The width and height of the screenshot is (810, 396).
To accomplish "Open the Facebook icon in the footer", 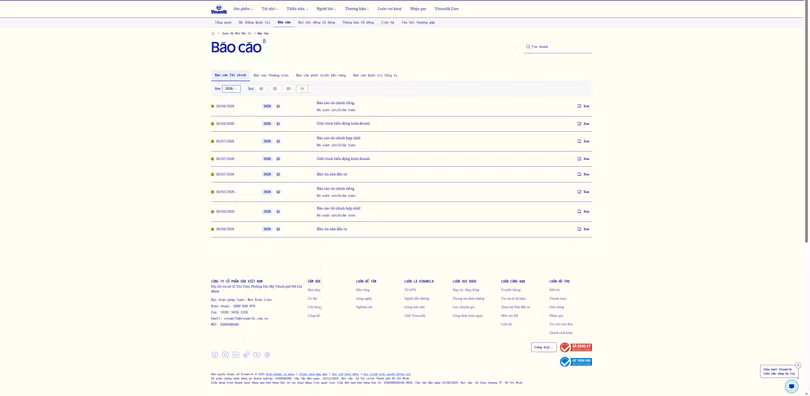I will 215,355.
